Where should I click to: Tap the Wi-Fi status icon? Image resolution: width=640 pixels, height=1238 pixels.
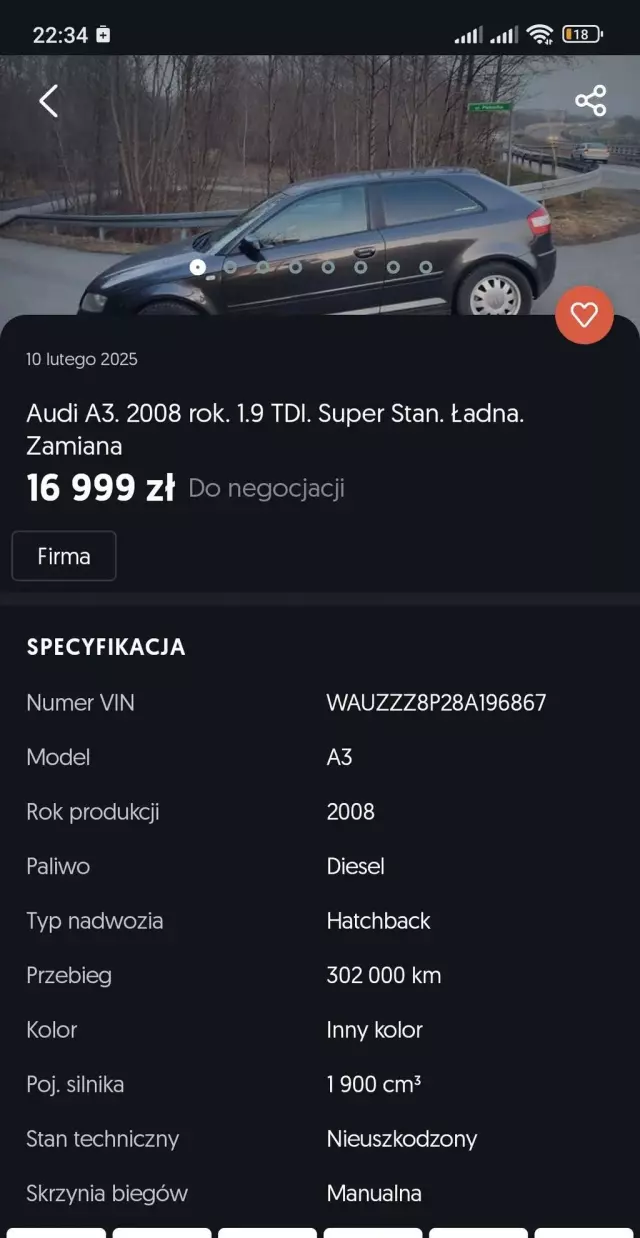pyautogui.click(x=541, y=31)
